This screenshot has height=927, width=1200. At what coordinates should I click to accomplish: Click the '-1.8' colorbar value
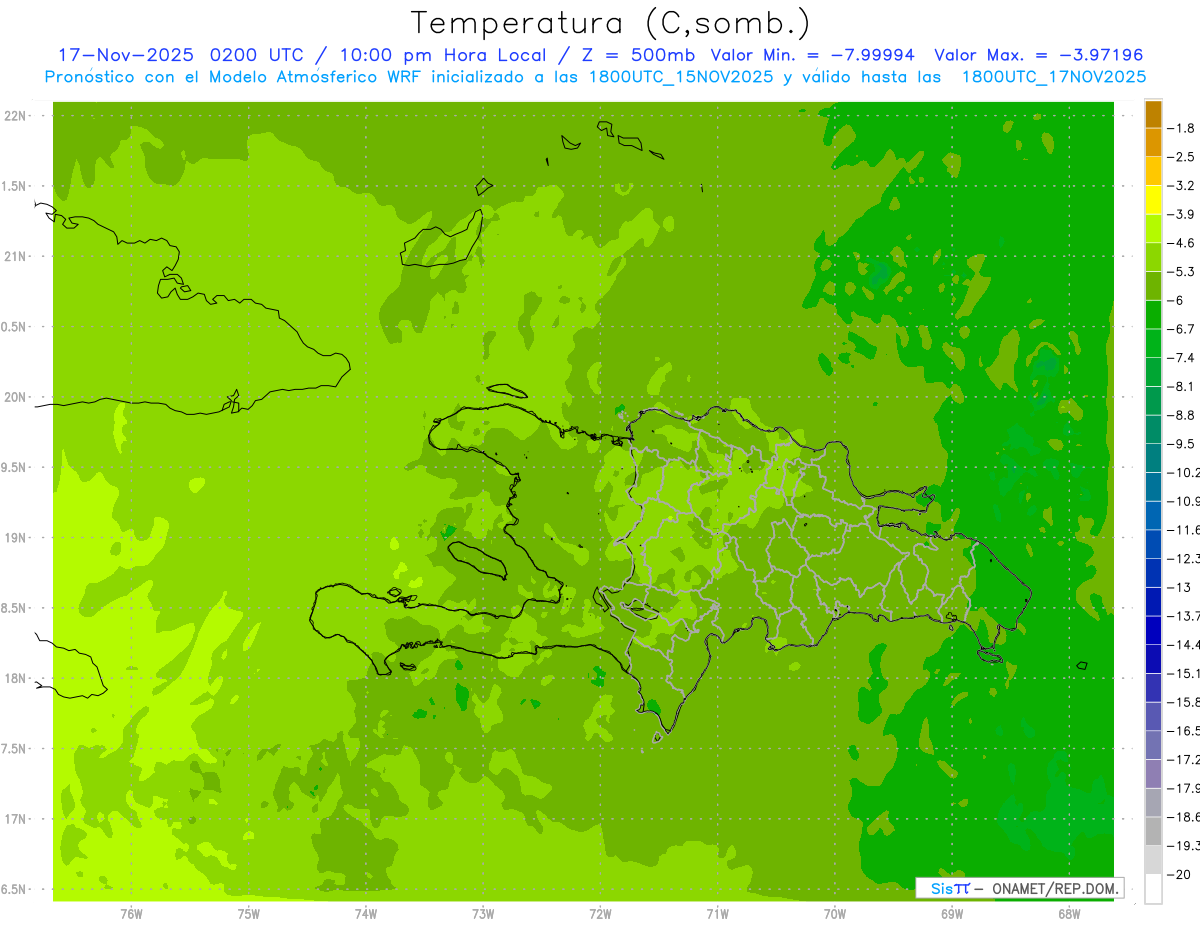point(1180,128)
